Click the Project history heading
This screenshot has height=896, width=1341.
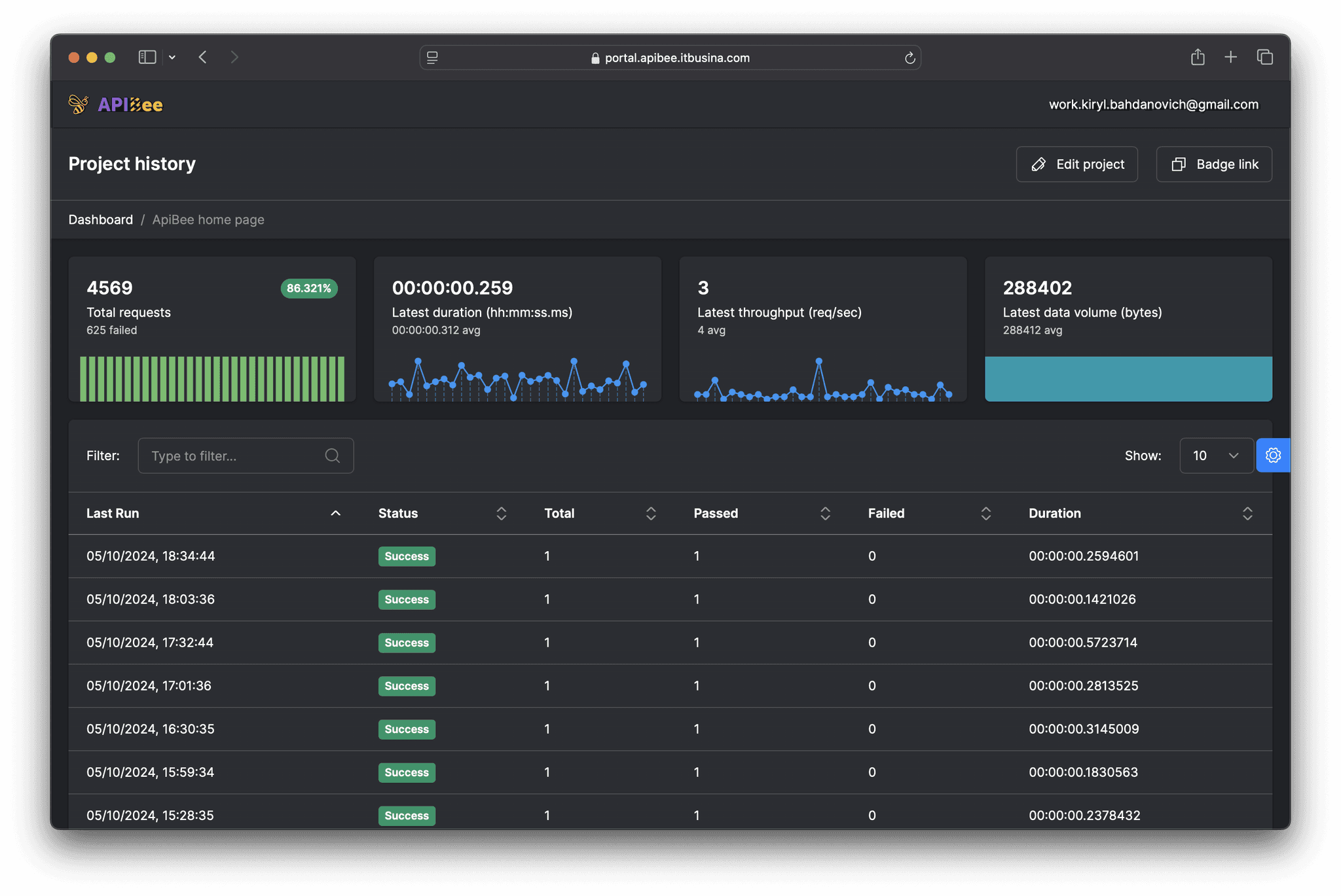(132, 164)
